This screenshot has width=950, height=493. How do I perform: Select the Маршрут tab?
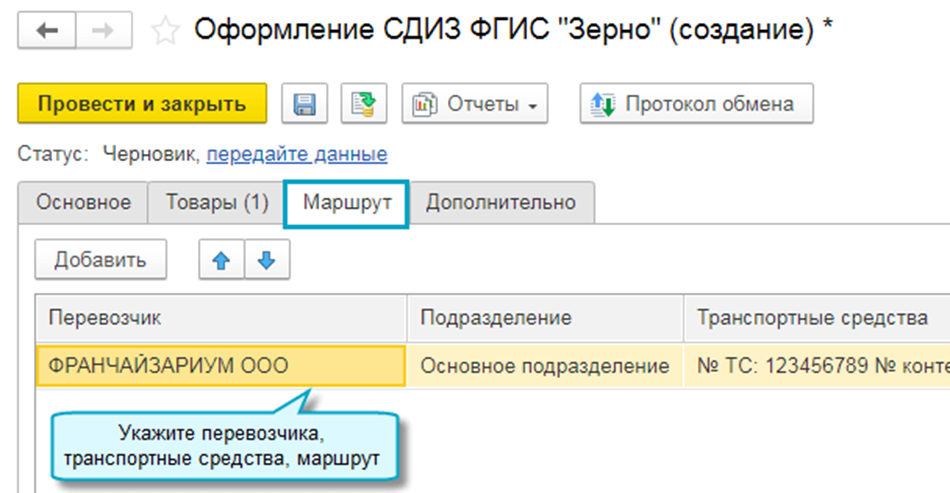click(346, 202)
